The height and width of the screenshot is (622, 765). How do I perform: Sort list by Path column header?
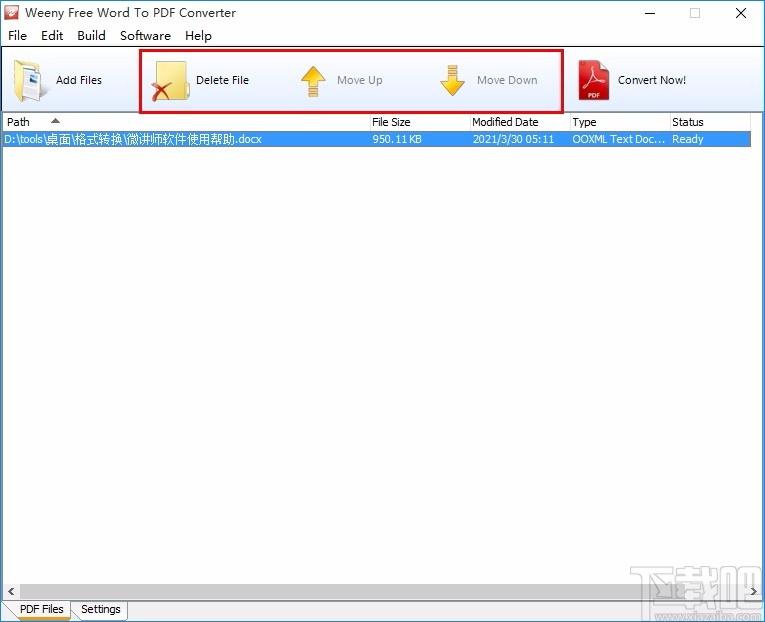(x=186, y=122)
